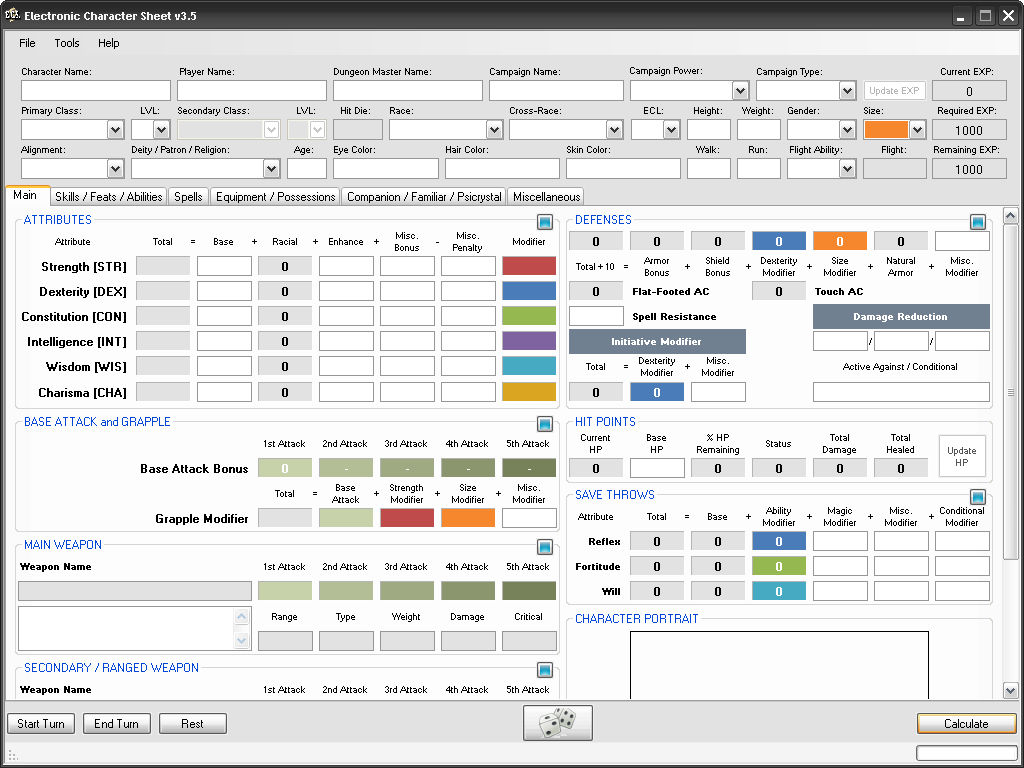Click the Active Against / Conditional field
This screenshot has height=768, width=1024.
901,392
